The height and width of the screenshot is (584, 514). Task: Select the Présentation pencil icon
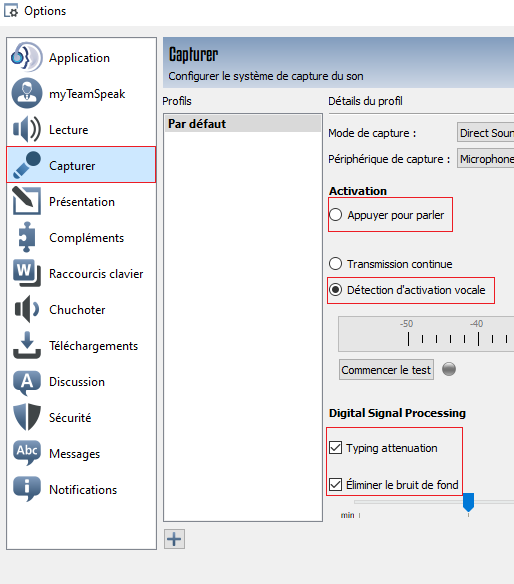pyautogui.click(x=26, y=201)
